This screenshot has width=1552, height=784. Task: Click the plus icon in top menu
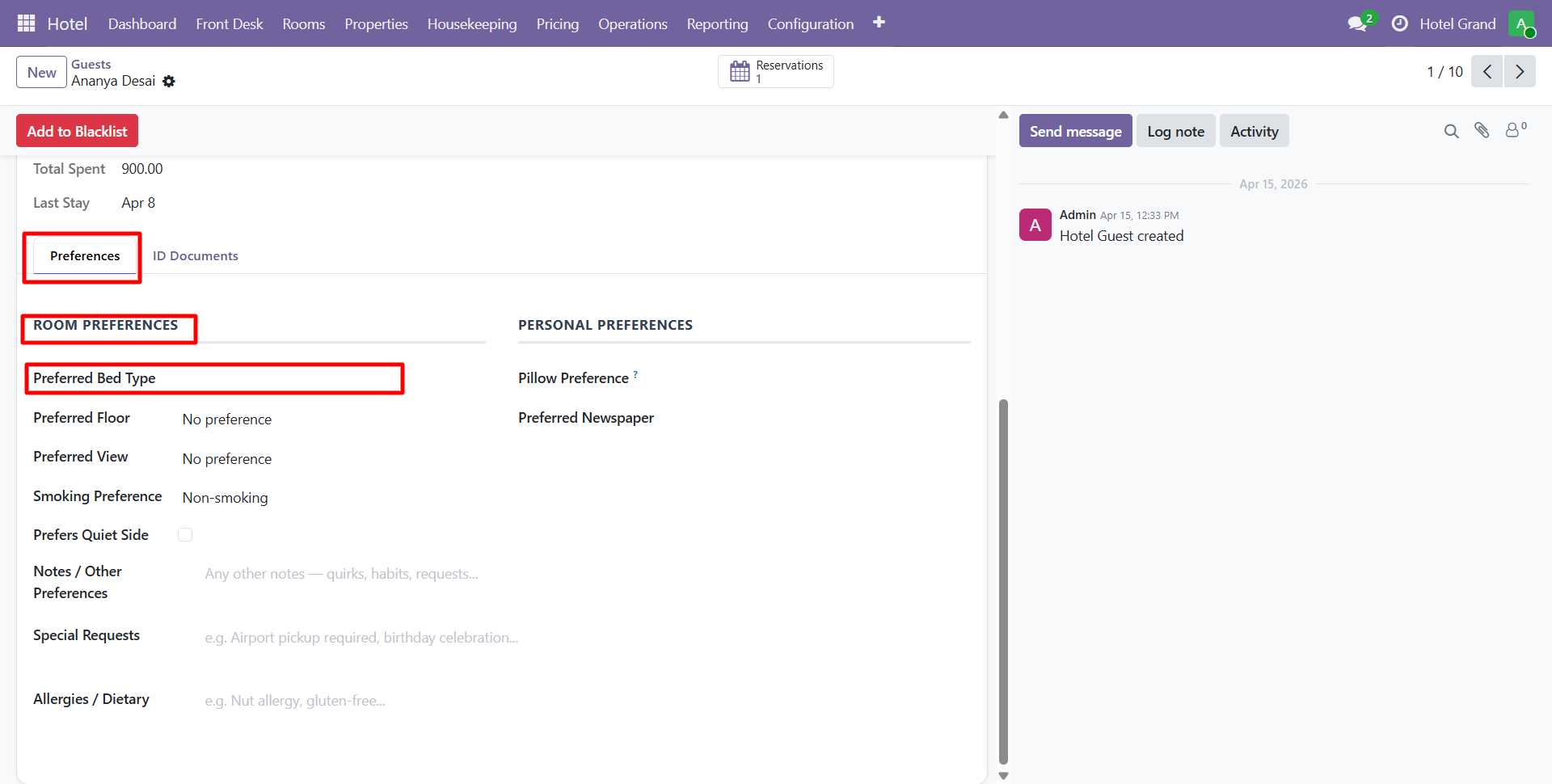click(879, 23)
